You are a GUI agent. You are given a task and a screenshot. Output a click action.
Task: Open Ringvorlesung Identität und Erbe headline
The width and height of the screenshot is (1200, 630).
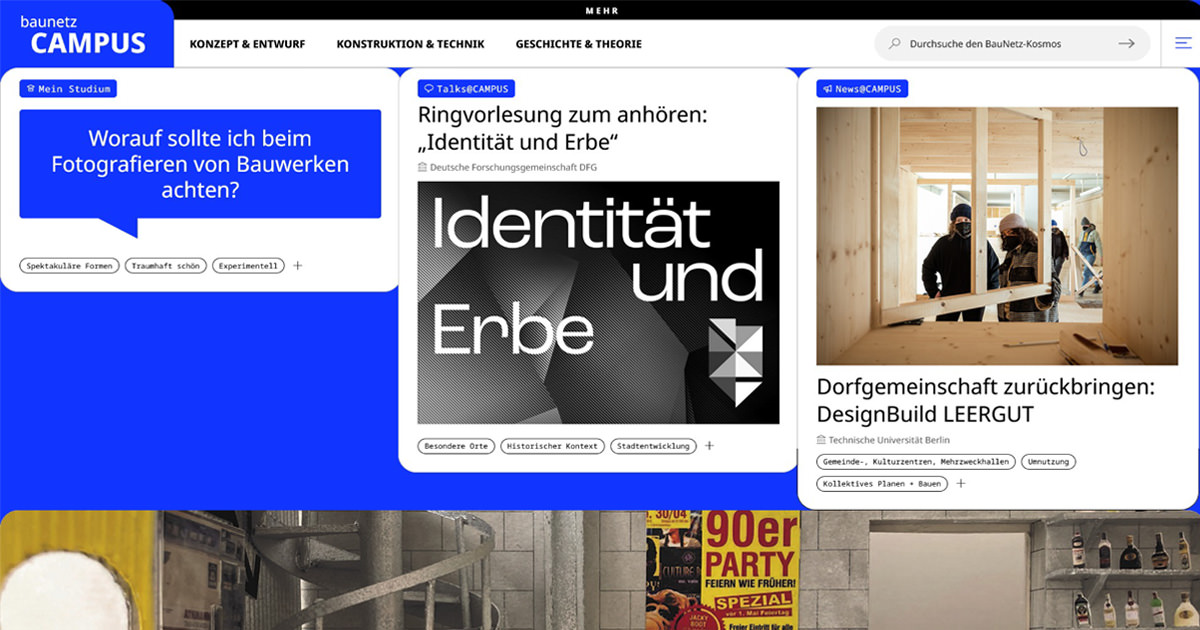(561, 127)
